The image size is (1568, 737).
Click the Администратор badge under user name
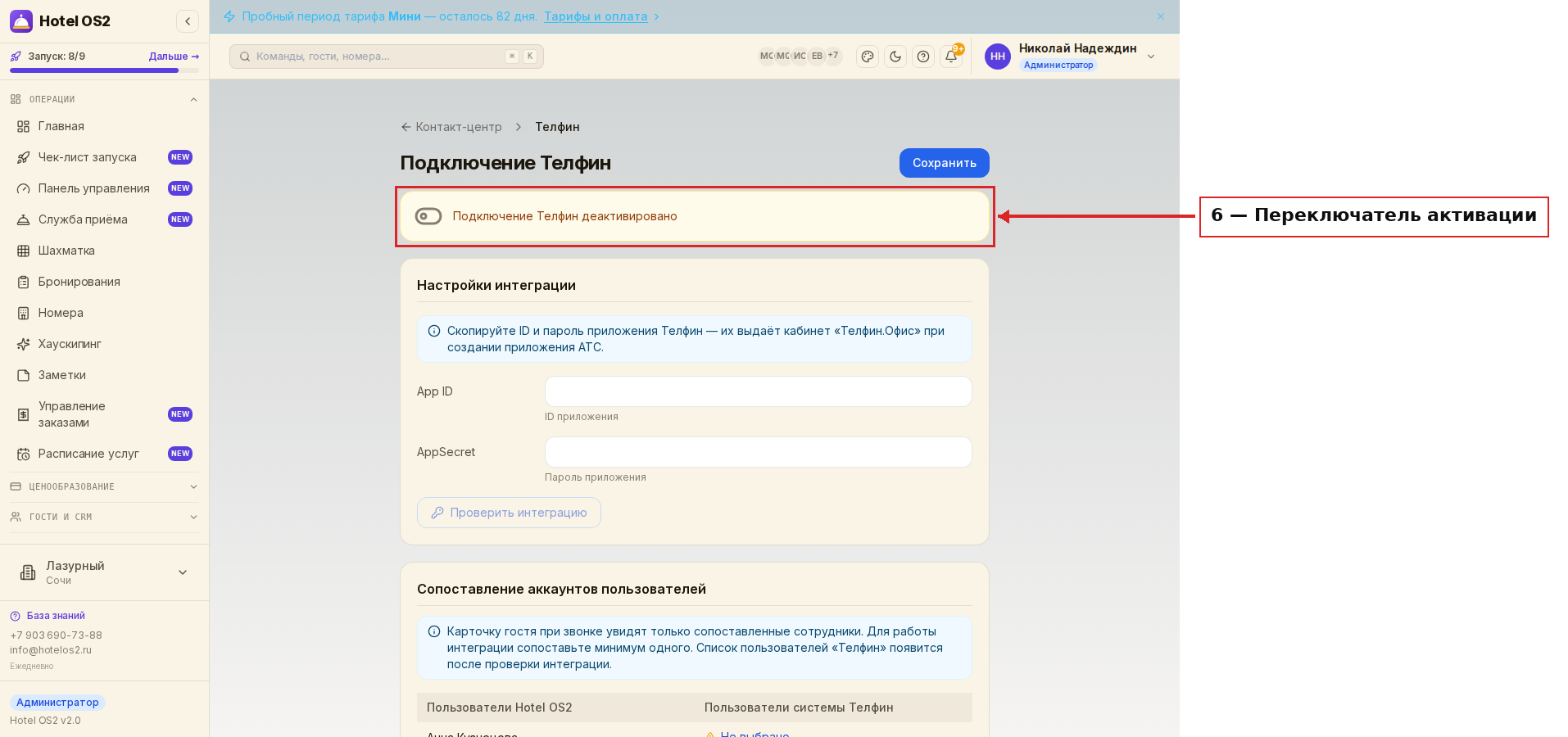tap(1058, 66)
